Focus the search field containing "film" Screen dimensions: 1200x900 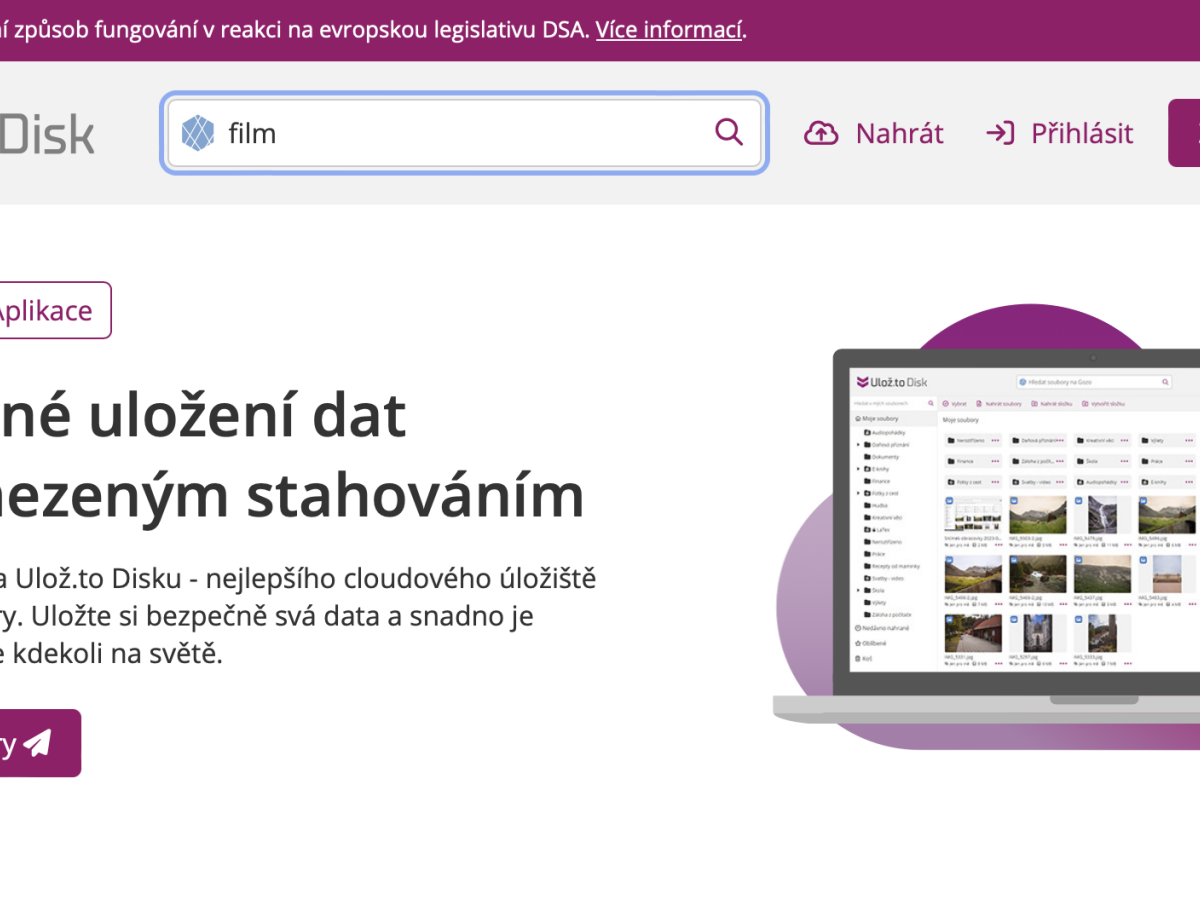point(464,133)
